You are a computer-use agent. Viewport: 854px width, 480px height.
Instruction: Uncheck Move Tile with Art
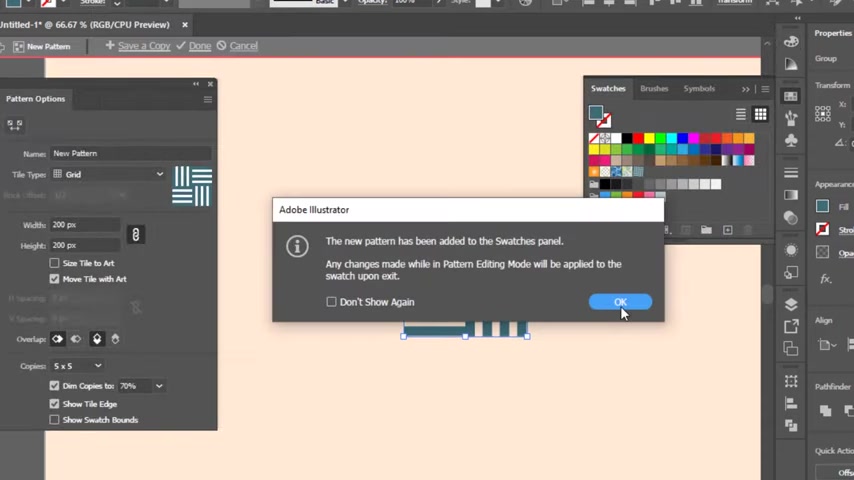click(54, 279)
